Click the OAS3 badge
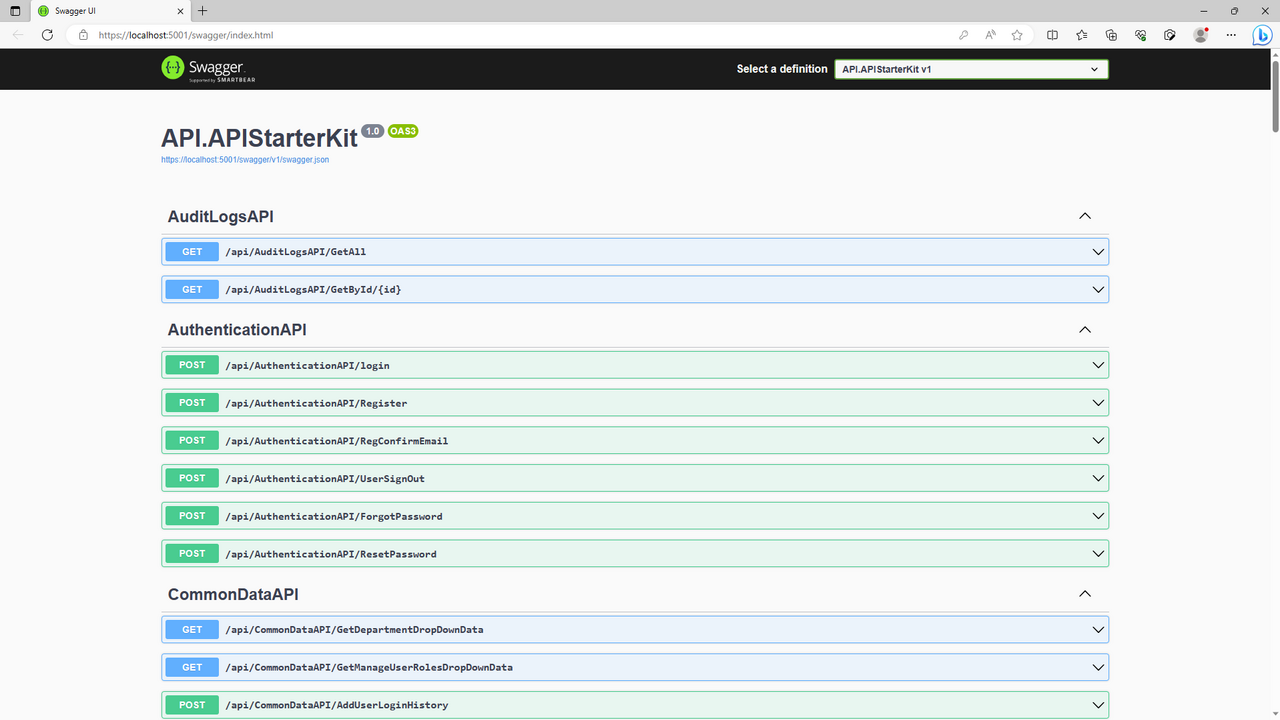Screen dimensions: 1280x720 click(x=403, y=131)
